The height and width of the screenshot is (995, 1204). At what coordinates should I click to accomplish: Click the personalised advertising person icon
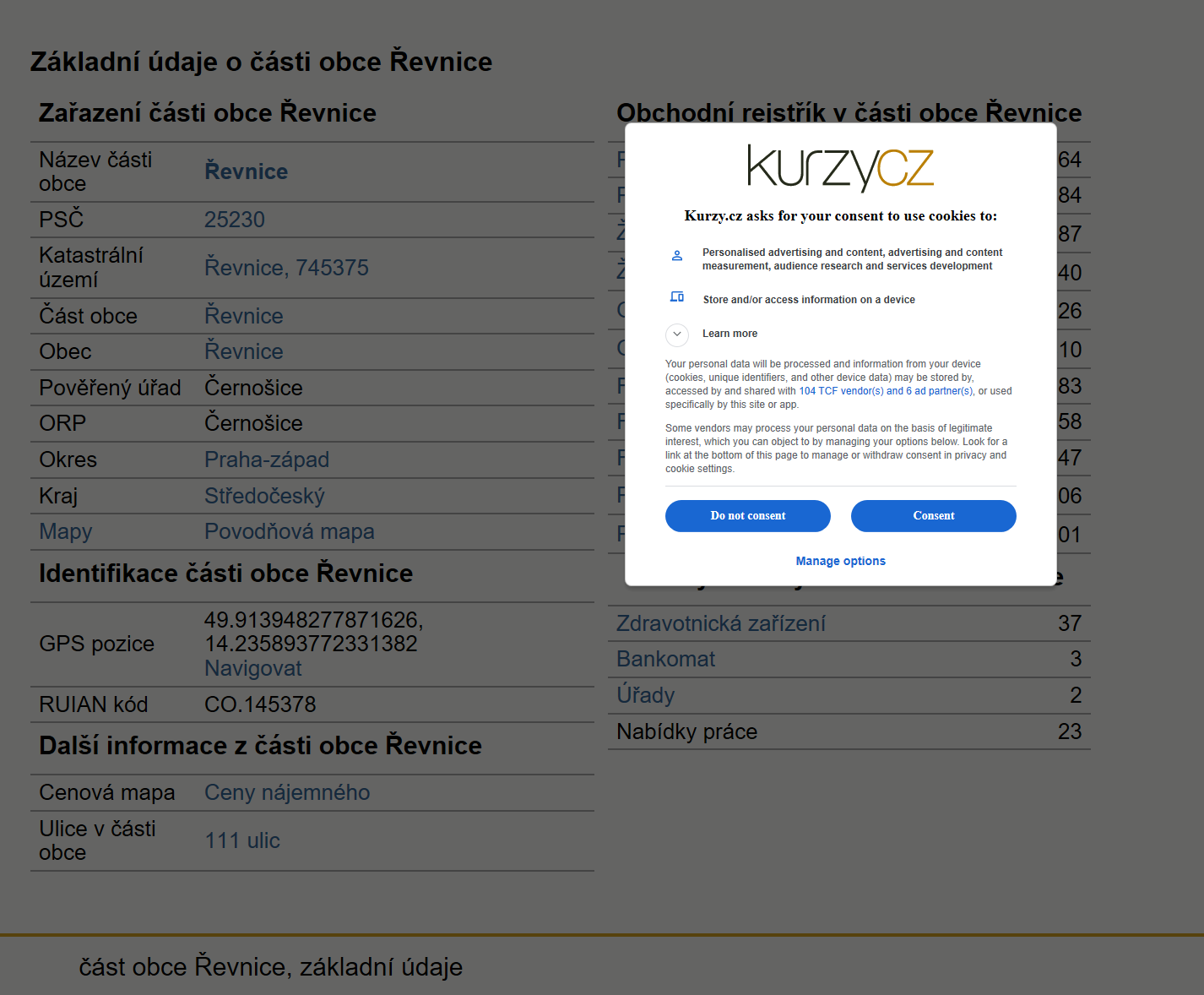tap(677, 255)
